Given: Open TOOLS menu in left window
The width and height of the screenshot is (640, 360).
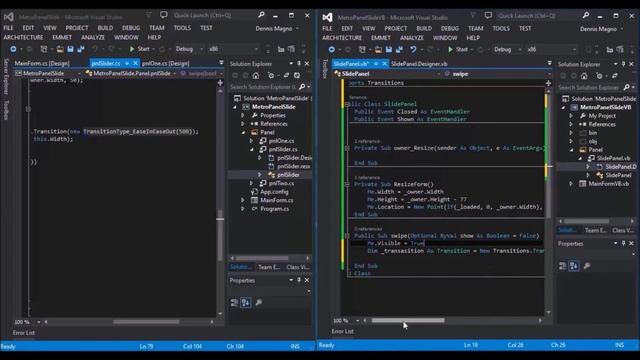Looking at the screenshot, I should point(182,28).
